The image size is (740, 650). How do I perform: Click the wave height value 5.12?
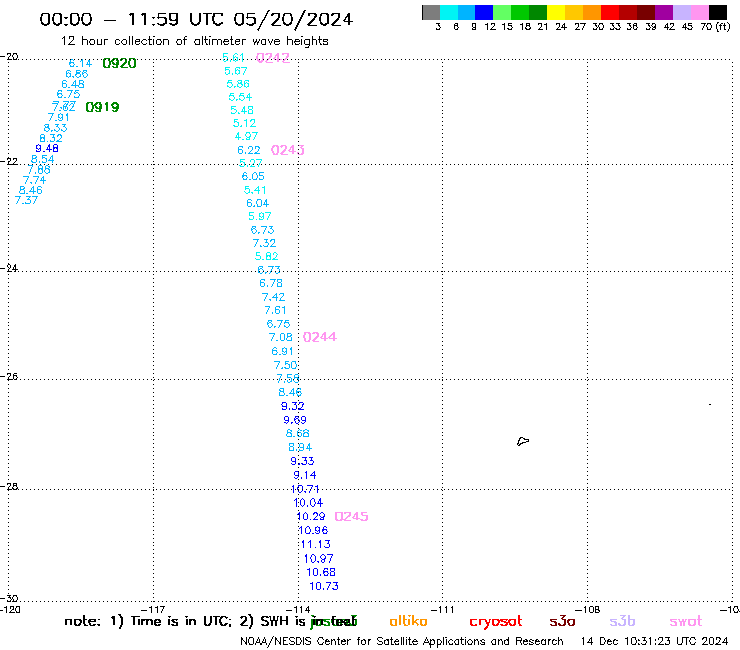click(x=244, y=123)
